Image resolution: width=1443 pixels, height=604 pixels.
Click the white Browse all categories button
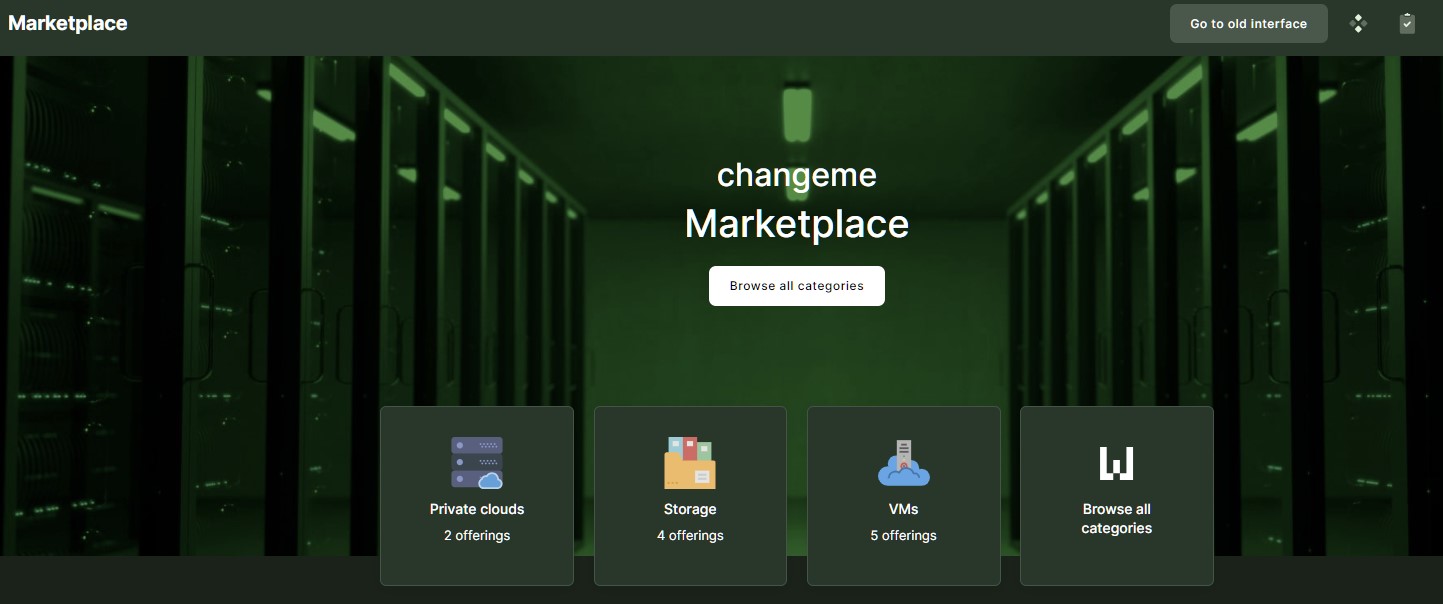coord(796,286)
